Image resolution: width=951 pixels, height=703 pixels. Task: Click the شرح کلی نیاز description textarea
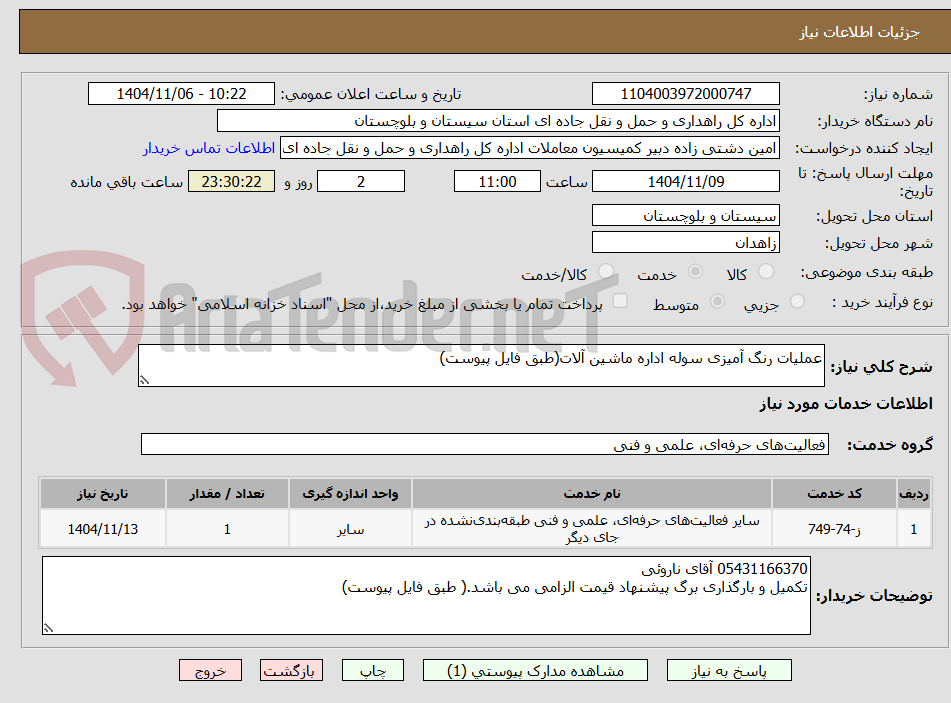click(481, 365)
